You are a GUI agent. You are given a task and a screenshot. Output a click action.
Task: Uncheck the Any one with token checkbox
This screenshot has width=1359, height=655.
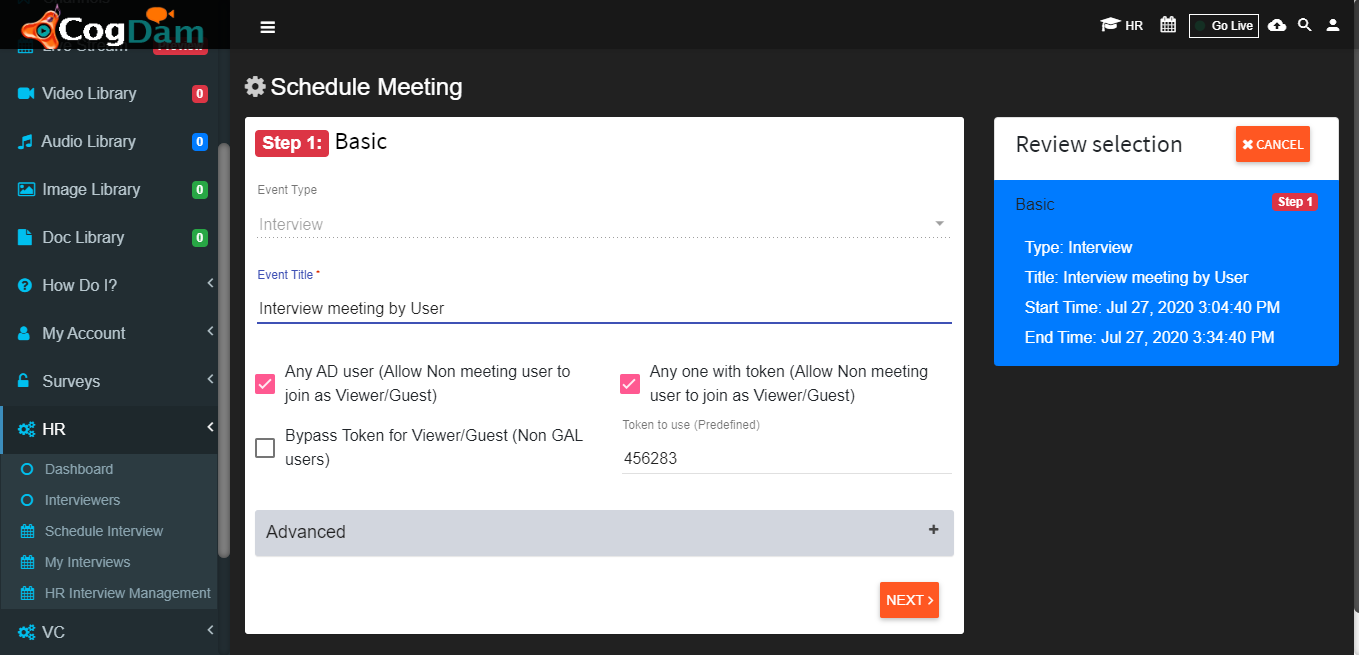[630, 383]
